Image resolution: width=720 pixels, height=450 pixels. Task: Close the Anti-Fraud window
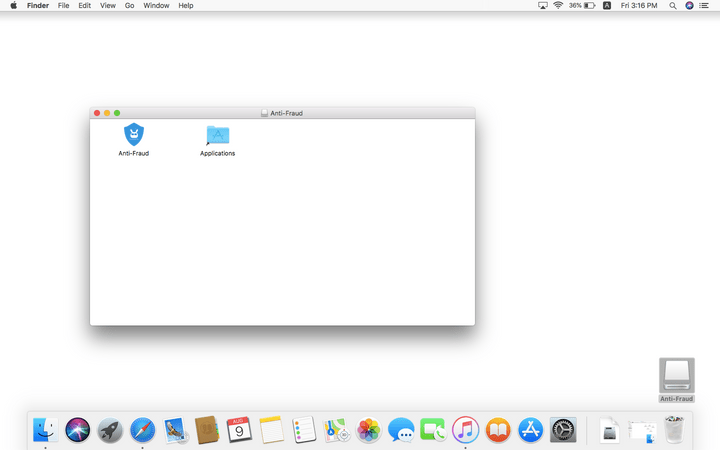click(x=97, y=113)
